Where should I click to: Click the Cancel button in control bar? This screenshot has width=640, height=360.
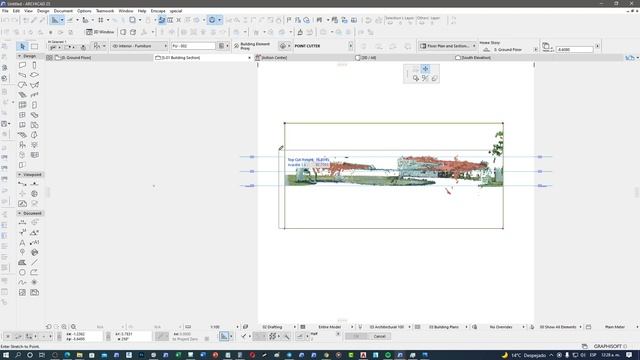pos(379,336)
